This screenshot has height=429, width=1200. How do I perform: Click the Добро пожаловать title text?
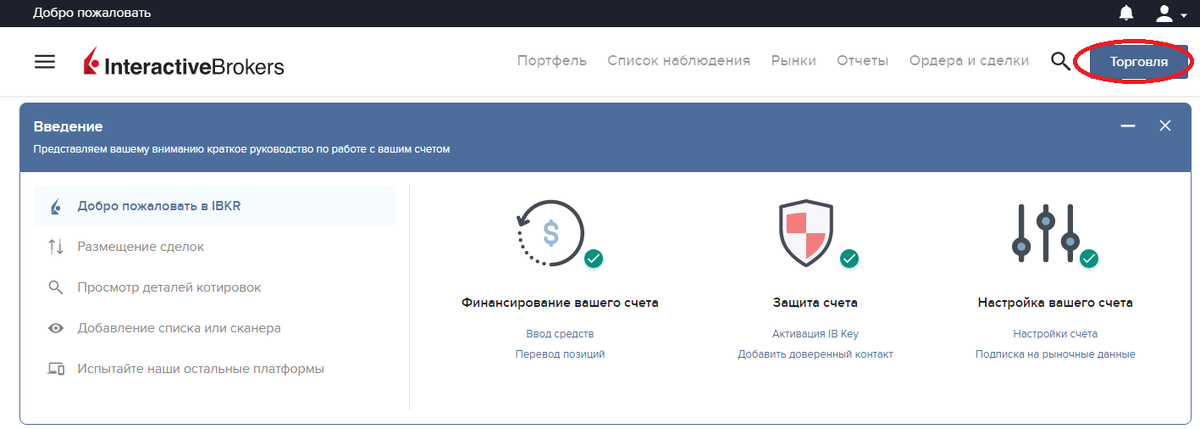click(x=92, y=13)
